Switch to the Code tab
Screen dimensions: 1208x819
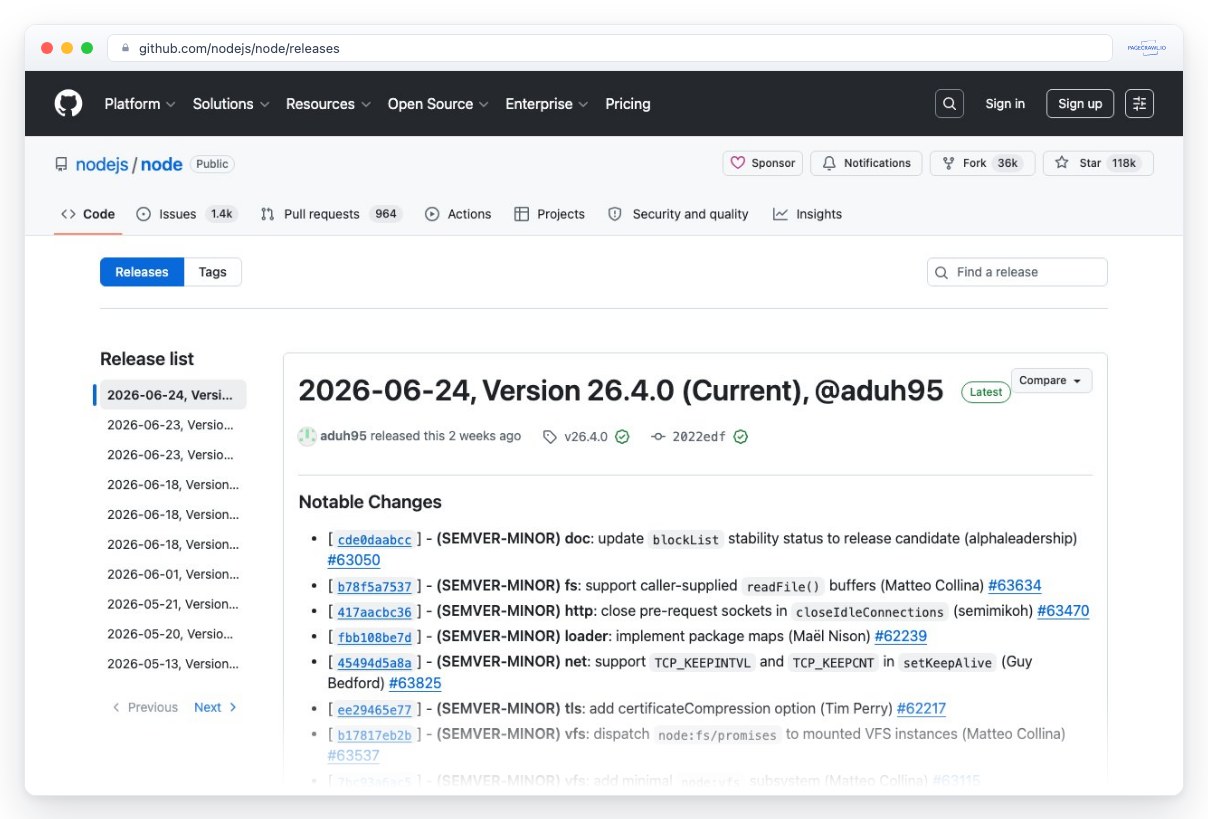tap(88, 214)
